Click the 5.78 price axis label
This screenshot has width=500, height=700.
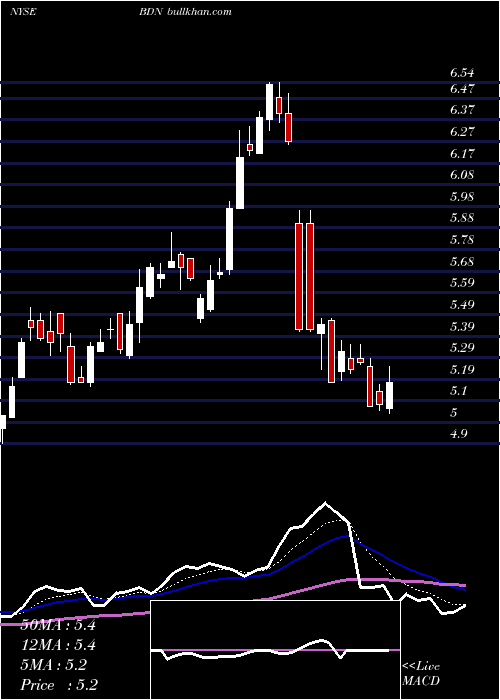pyautogui.click(x=462, y=240)
